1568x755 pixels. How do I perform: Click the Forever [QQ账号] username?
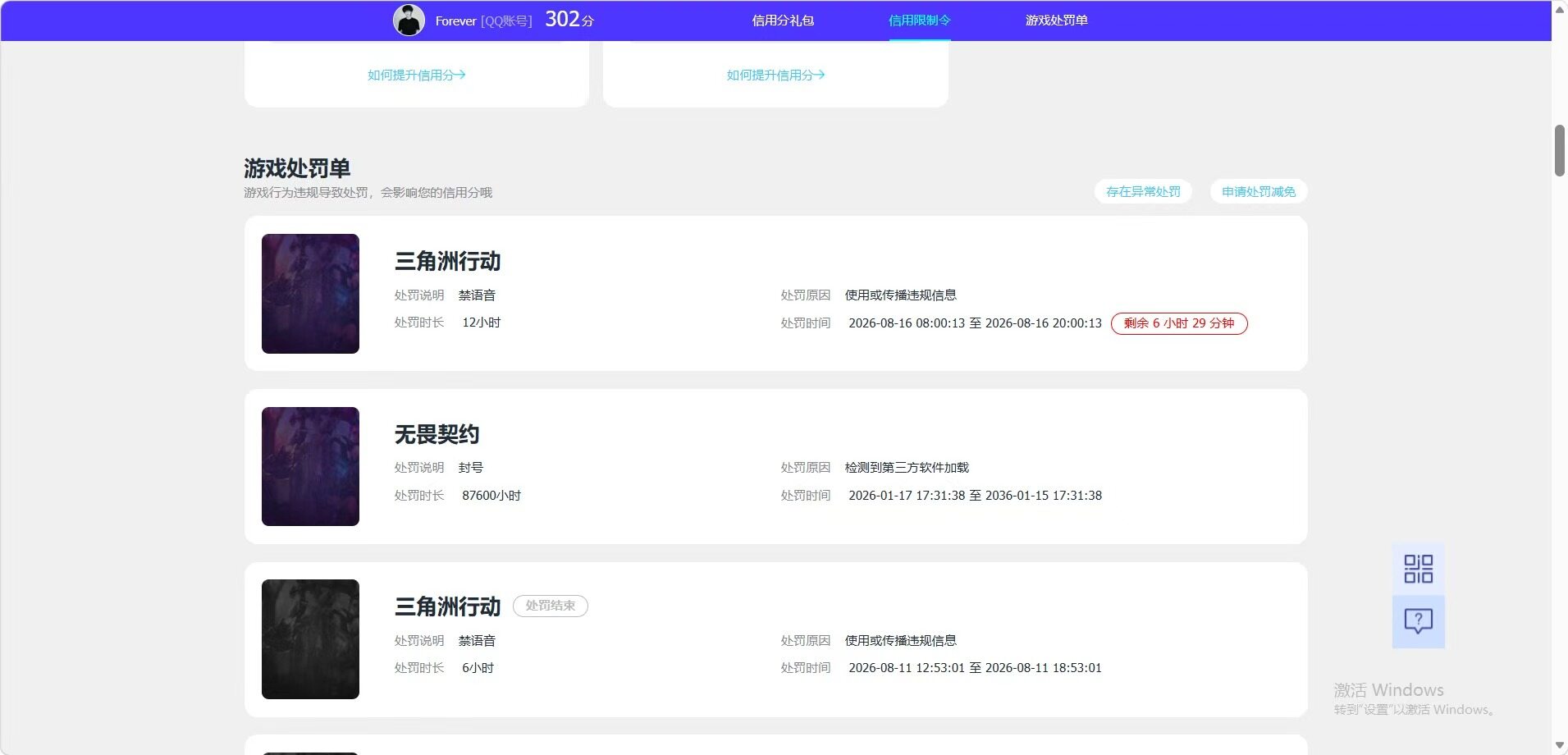point(483,21)
